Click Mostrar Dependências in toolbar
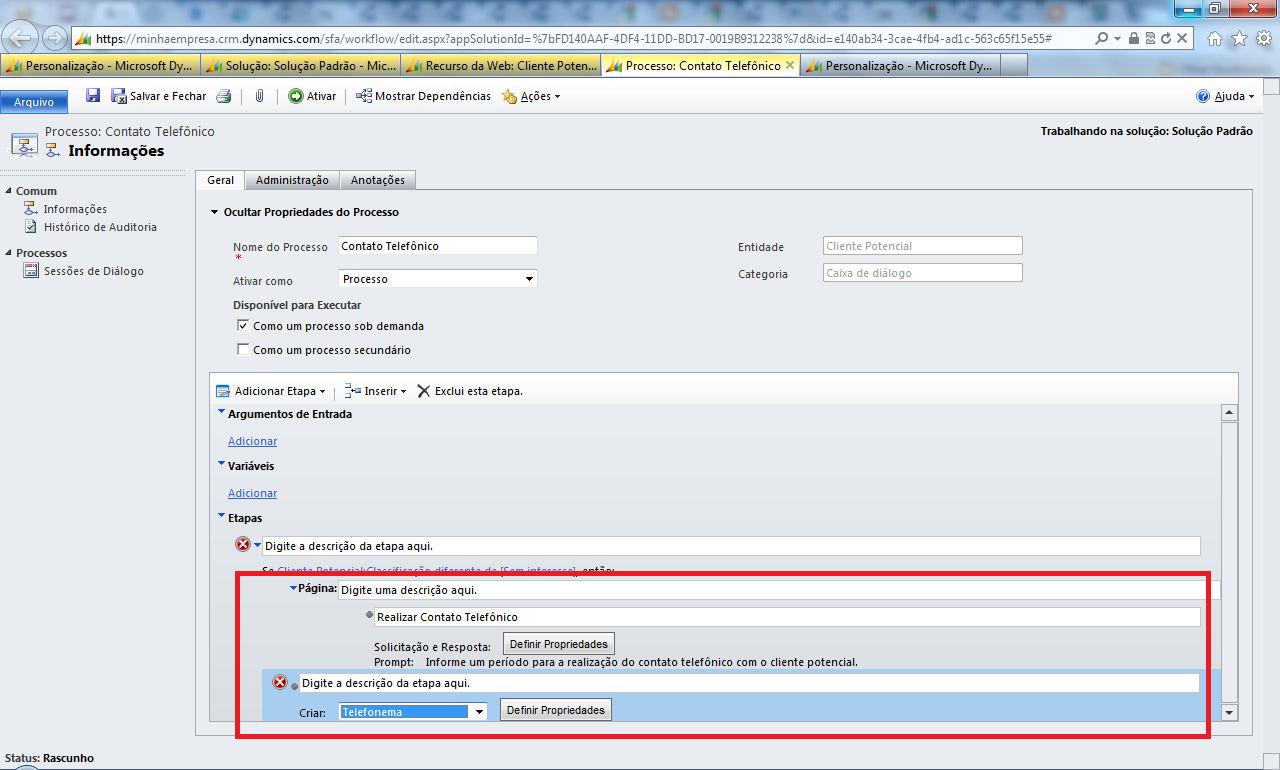This screenshot has height=770, width=1280. coord(423,96)
